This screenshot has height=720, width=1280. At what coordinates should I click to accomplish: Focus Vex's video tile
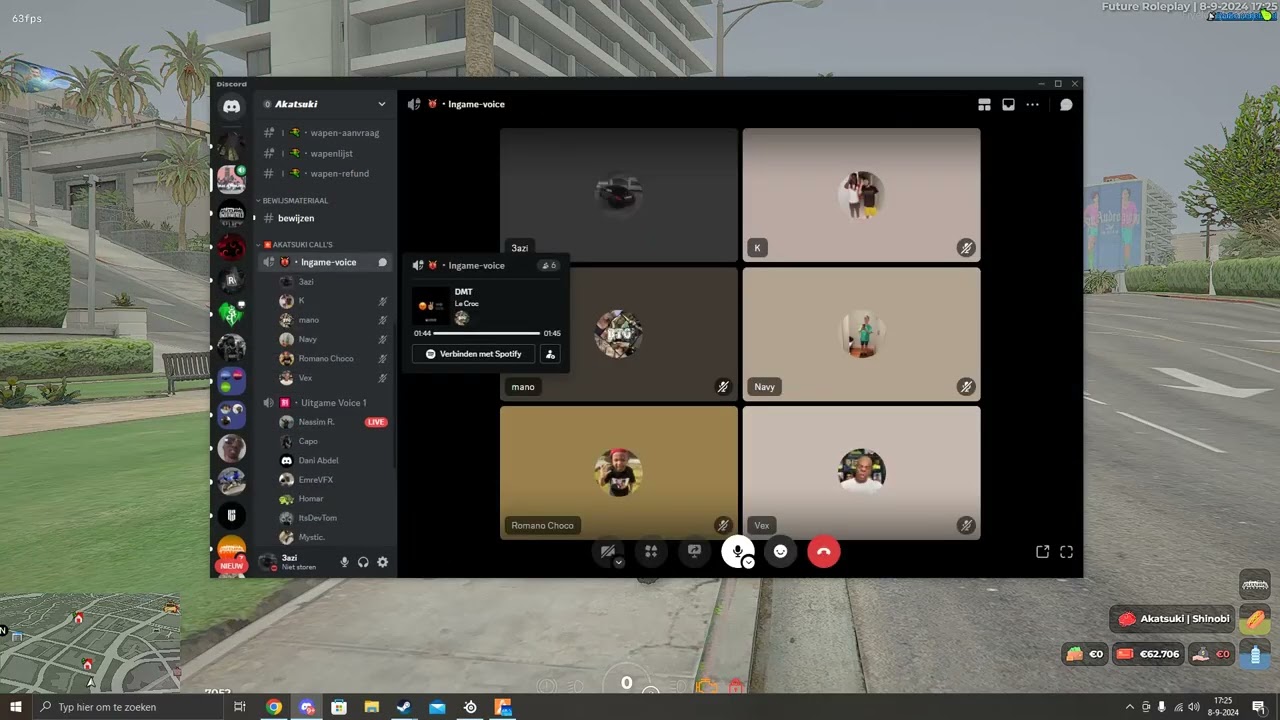[861, 473]
